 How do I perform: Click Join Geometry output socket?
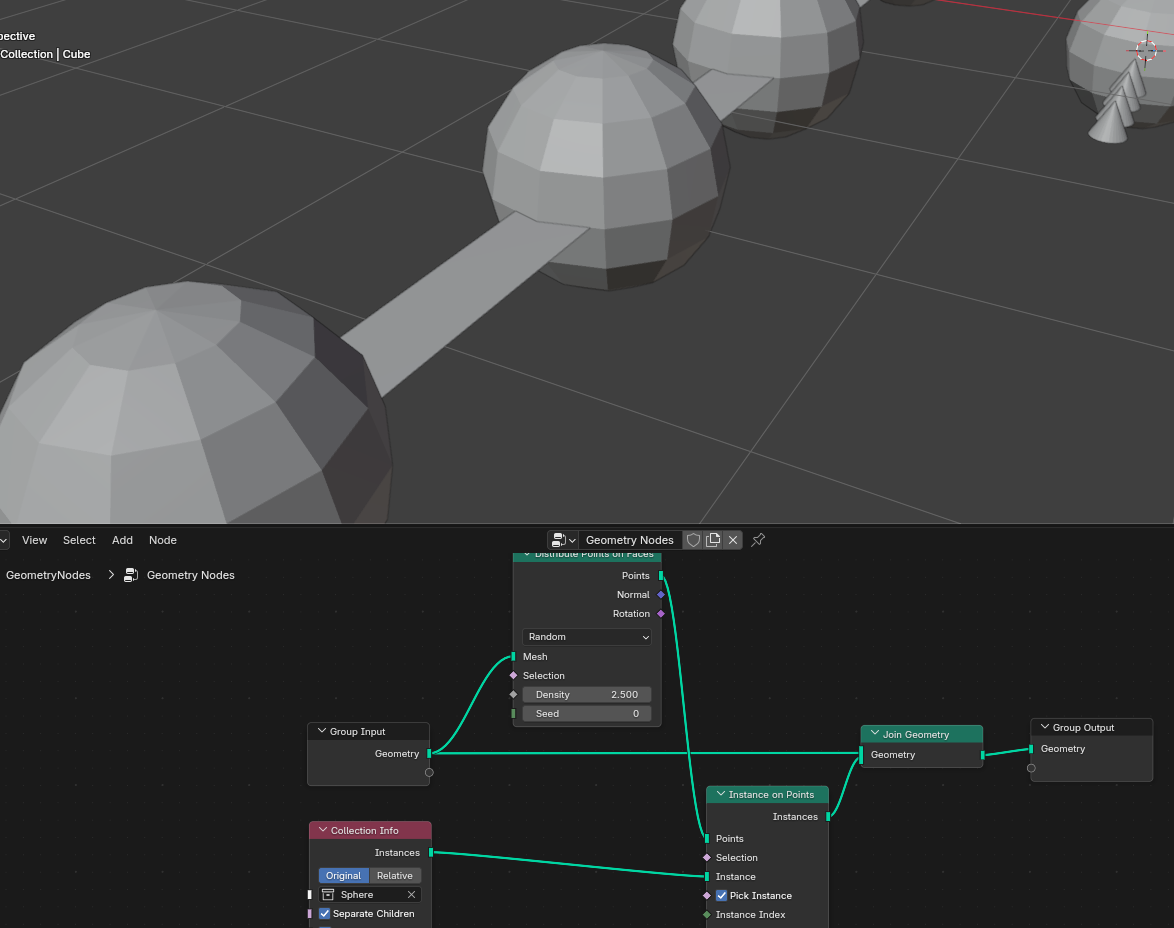tap(983, 755)
